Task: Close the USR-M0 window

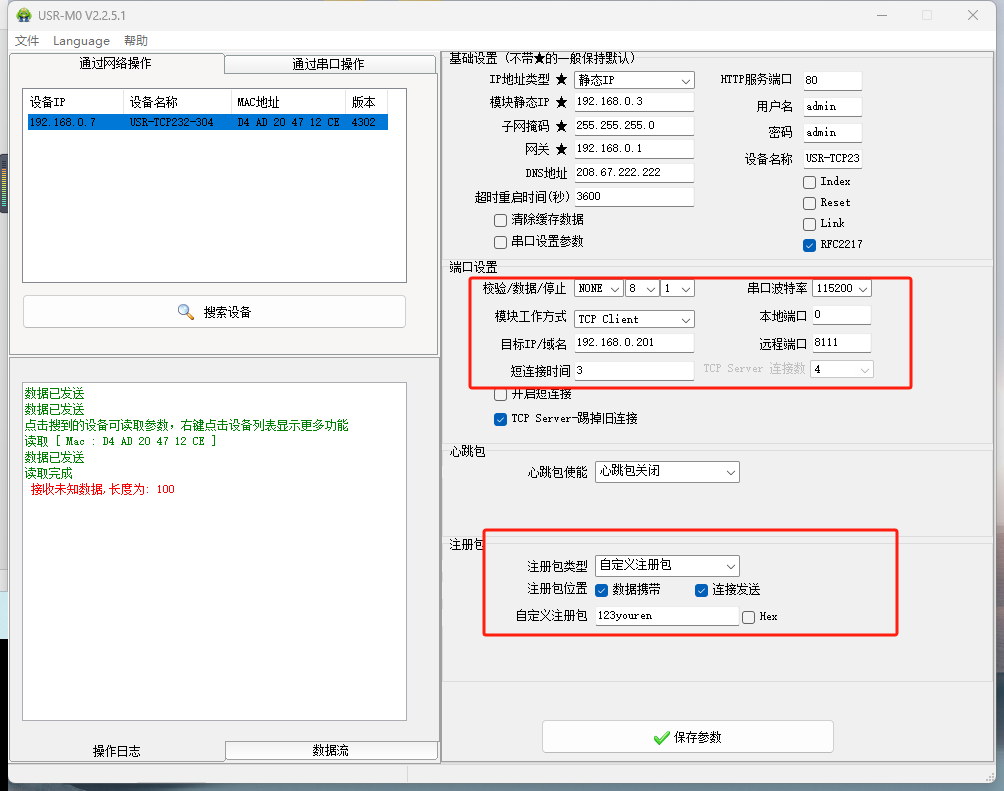Action: 972,15
